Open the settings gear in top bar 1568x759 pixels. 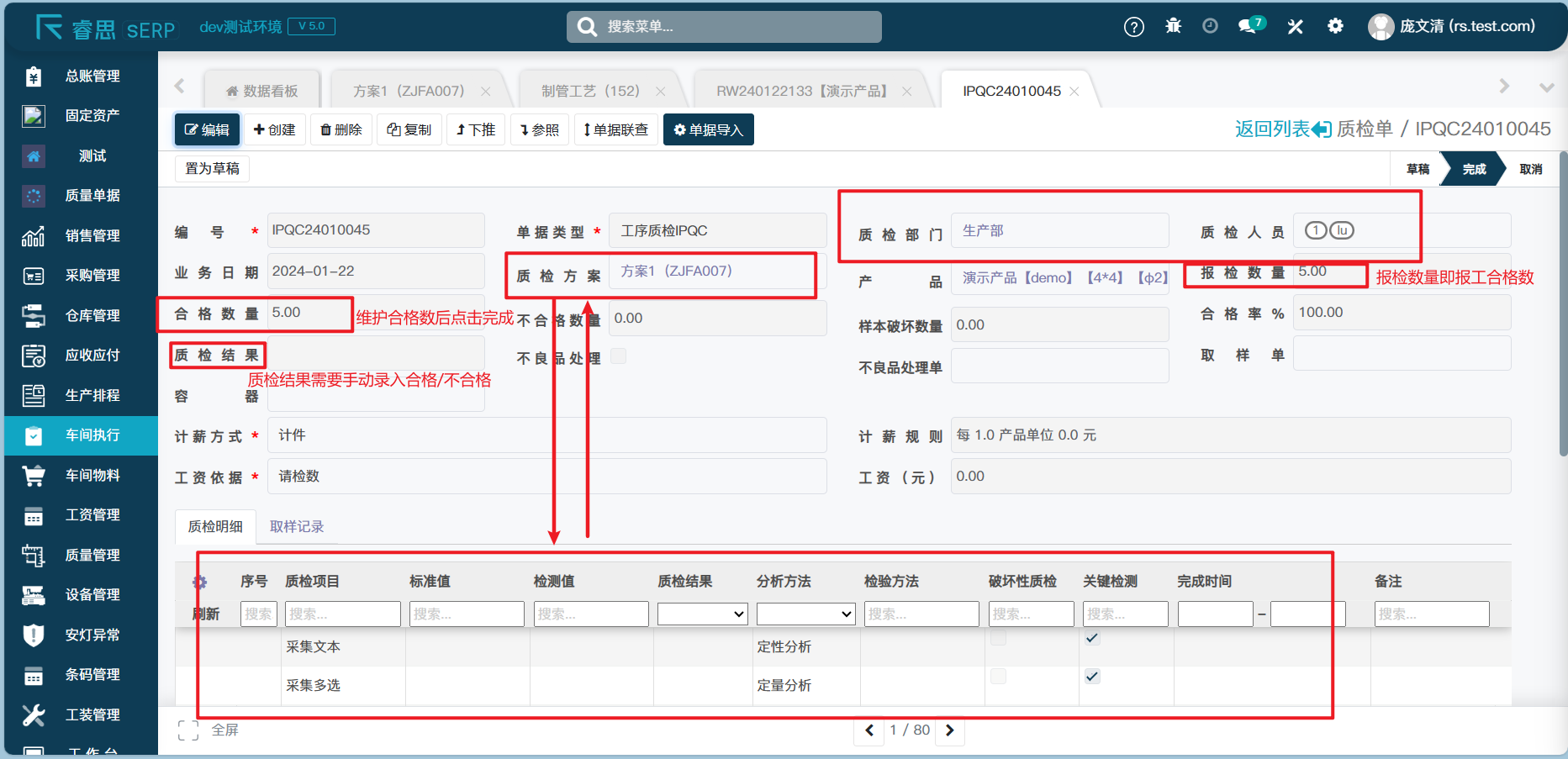tap(1335, 26)
